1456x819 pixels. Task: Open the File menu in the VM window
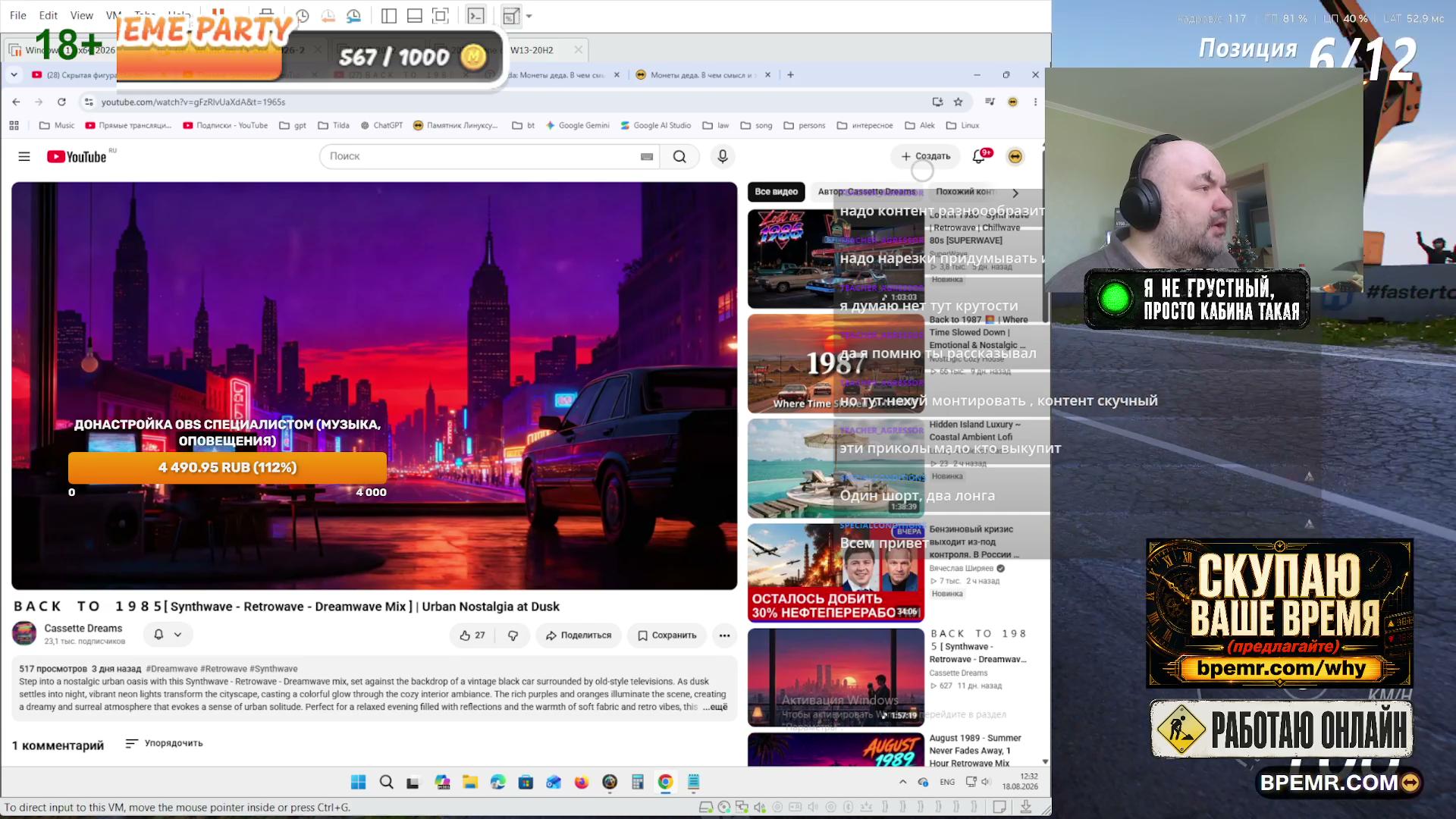[18, 15]
